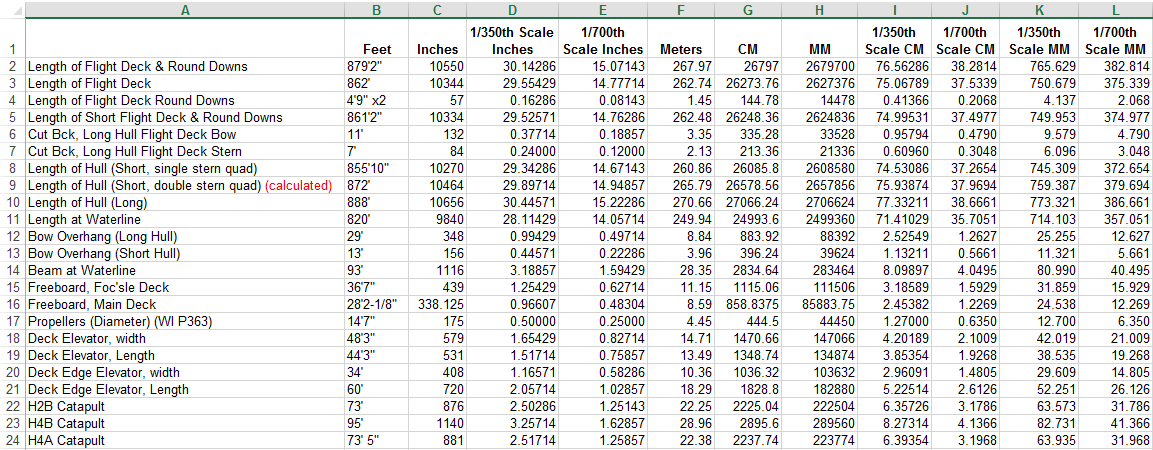Viewport: 1153px width, 450px height.
Task: Click the feet value 879'2"
Action: click(377, 67)
